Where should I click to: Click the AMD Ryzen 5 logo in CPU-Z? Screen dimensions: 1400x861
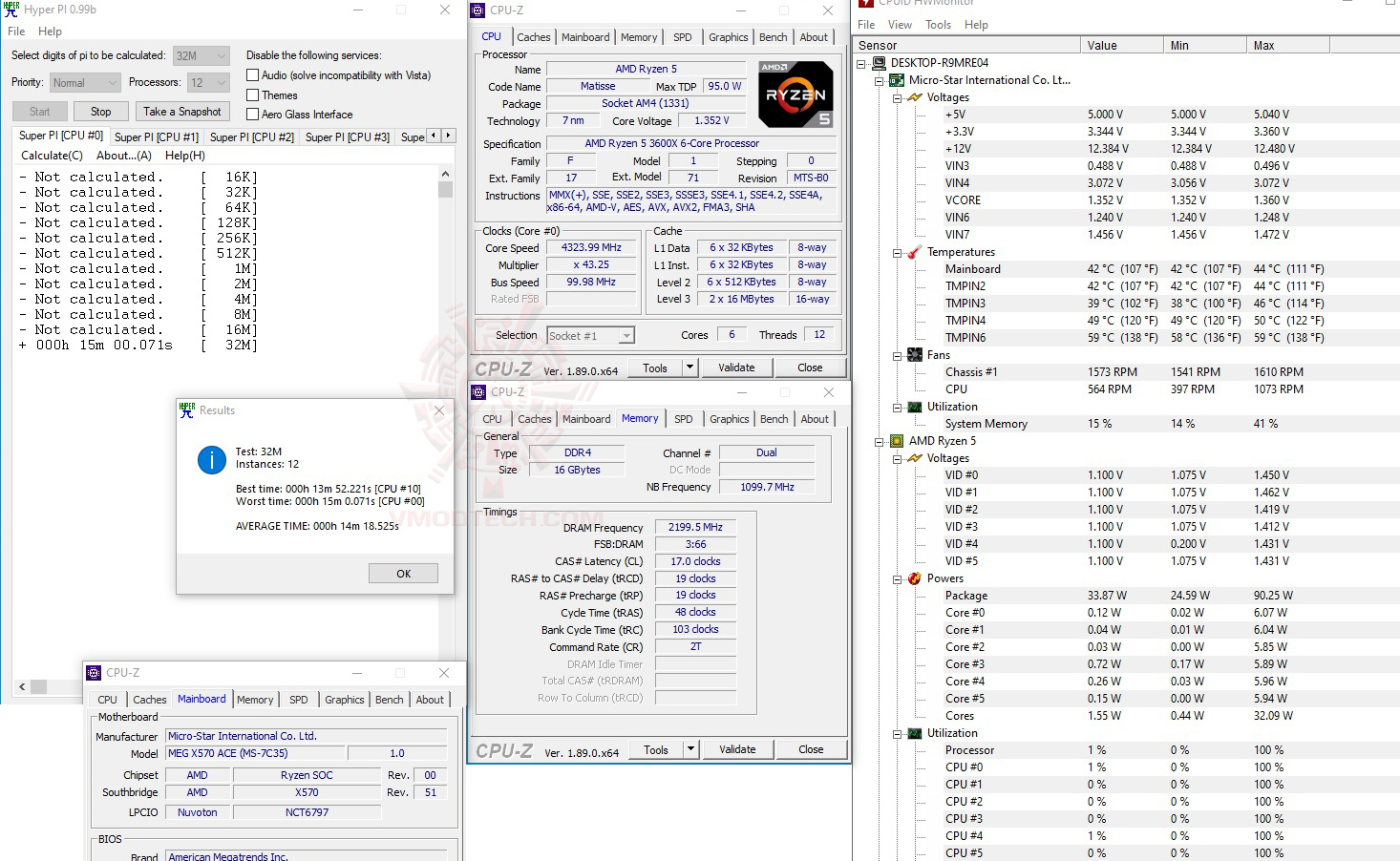pos(795,94)
